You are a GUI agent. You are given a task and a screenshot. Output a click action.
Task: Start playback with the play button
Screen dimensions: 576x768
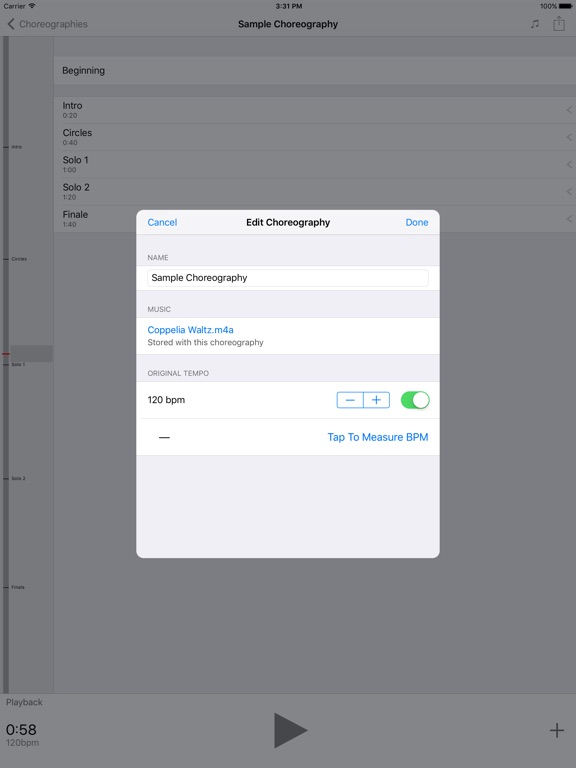pos(290,730)
